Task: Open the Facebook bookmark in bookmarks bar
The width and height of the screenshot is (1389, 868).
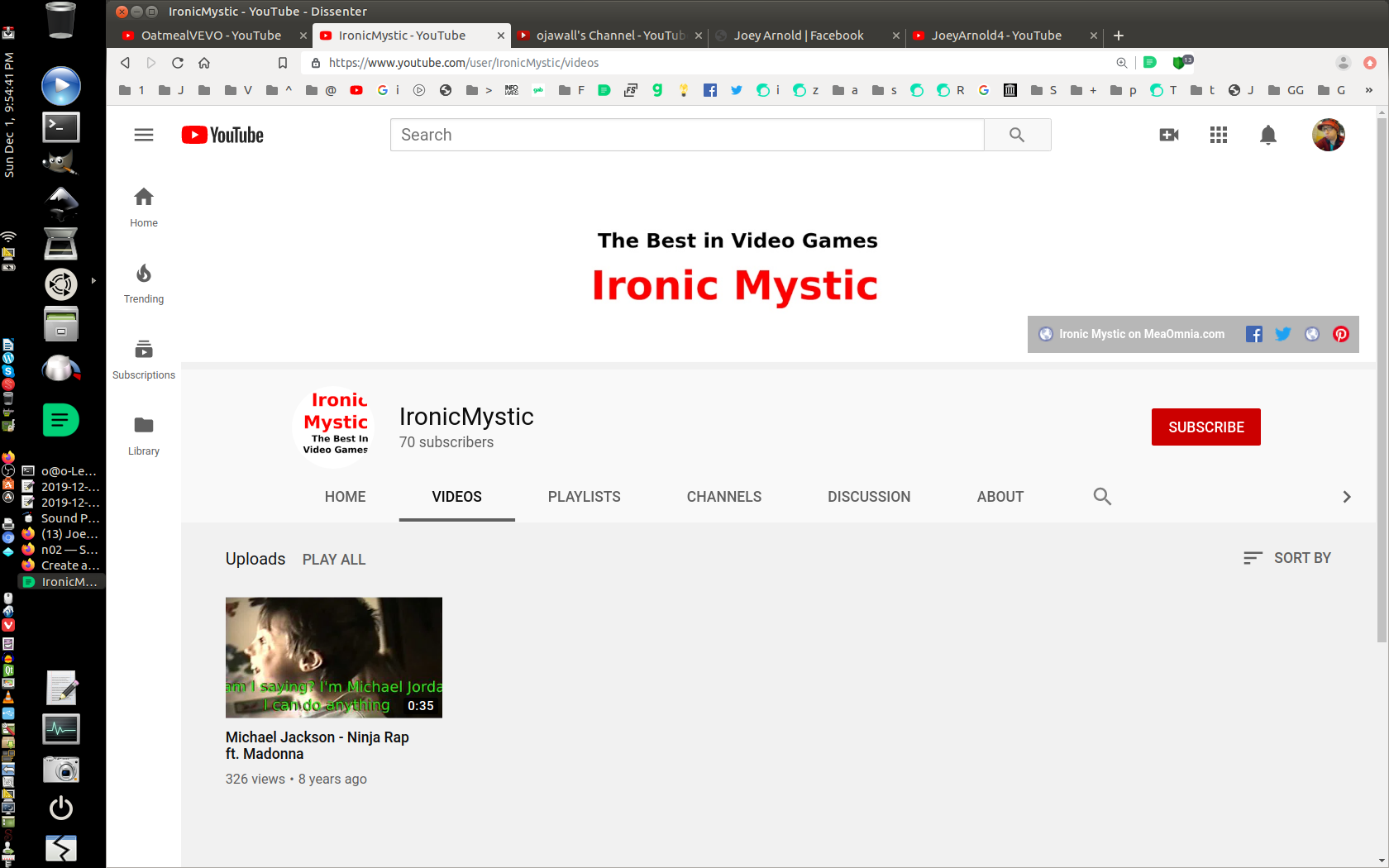Action: pos(710,90)
